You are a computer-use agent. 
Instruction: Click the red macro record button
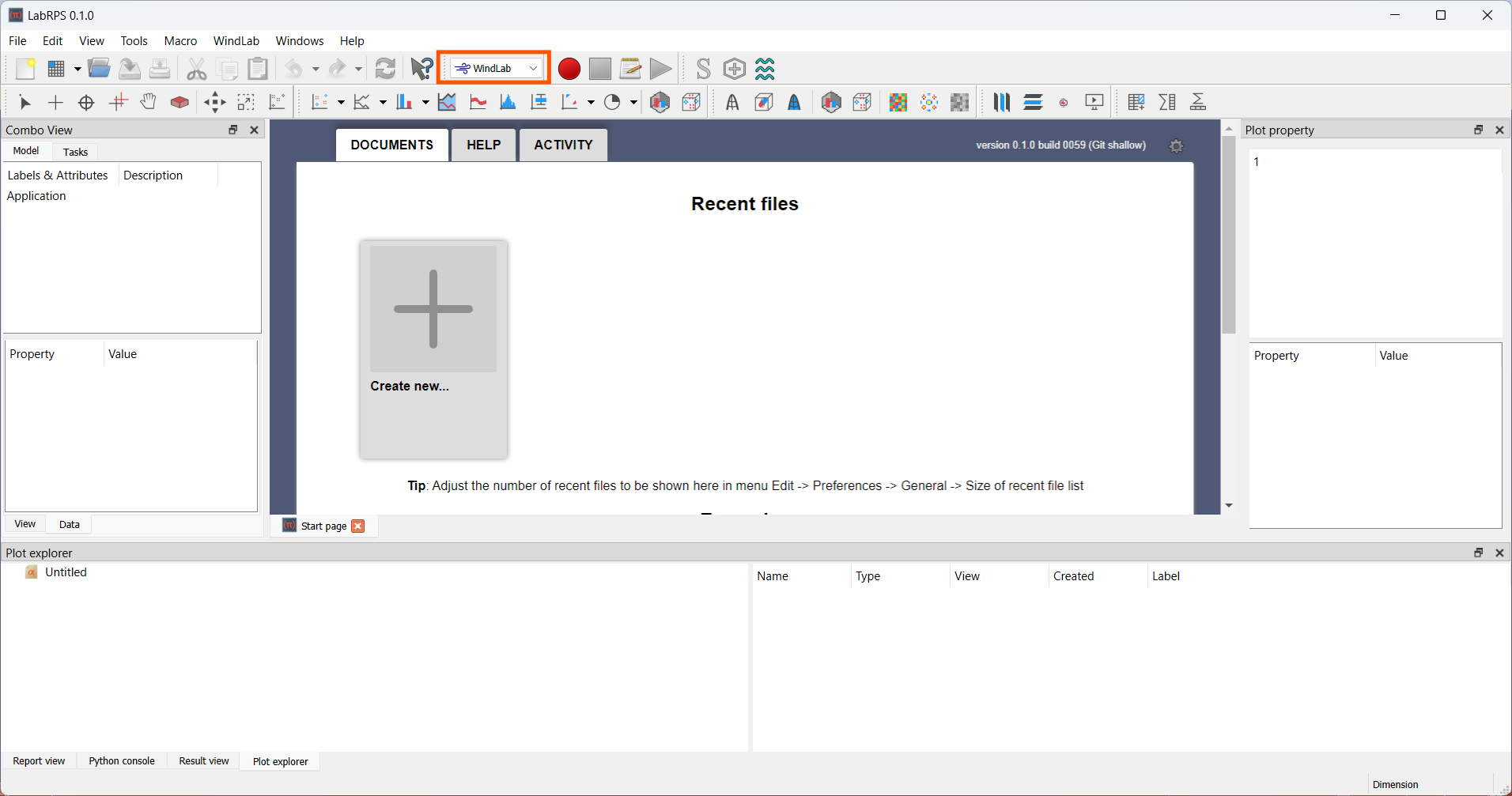[x=569, y=69]
